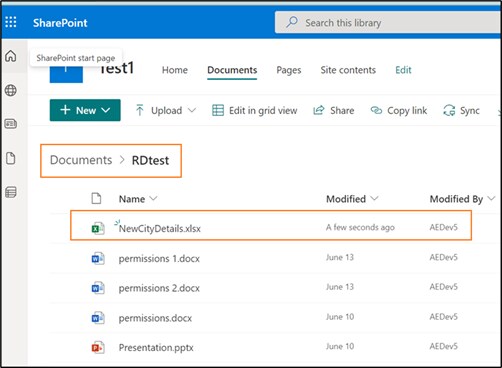
Task: Open My lists icon in left sidebar
Action: (x=11, y=192)
